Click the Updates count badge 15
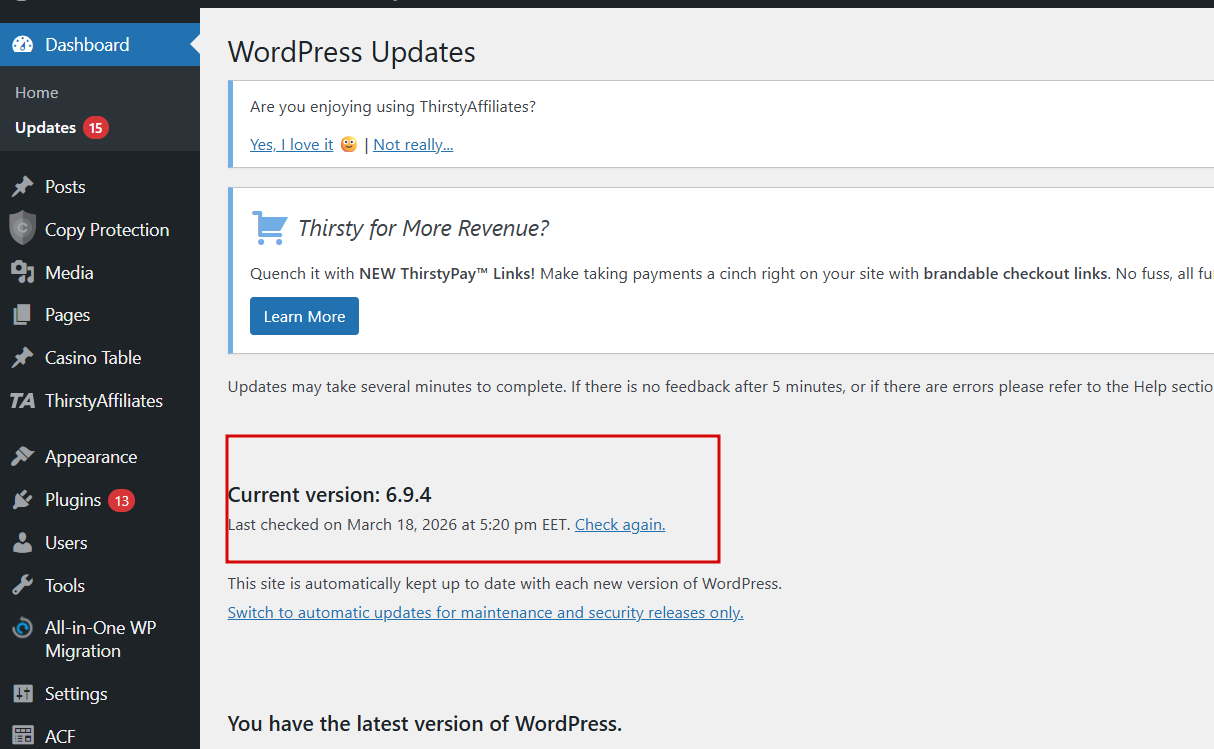Image resolution: width=1214 pixels, height=749 pixels. [96, 128]
